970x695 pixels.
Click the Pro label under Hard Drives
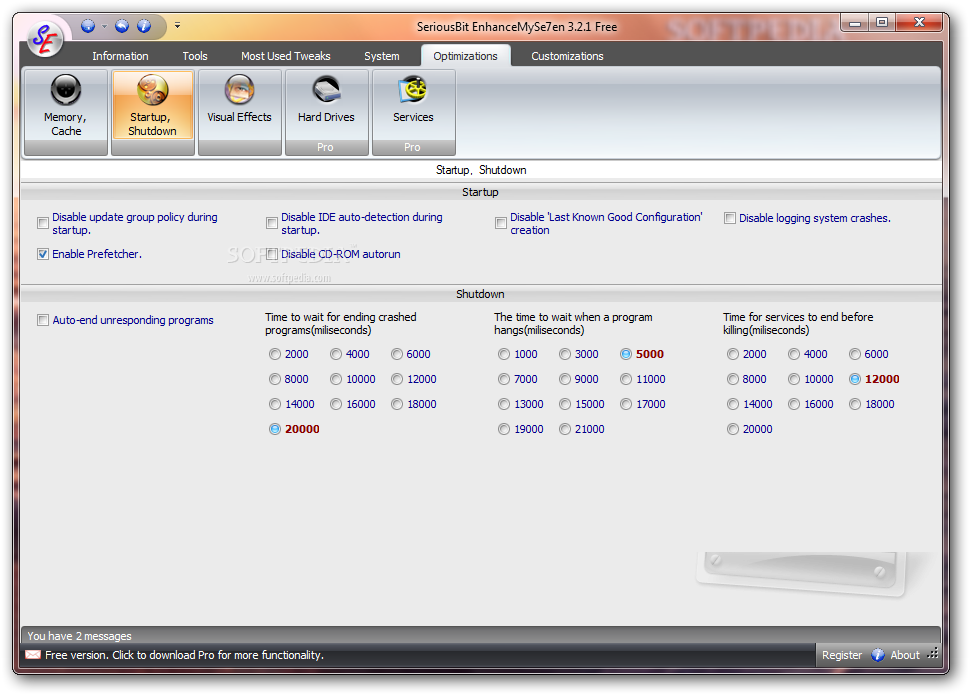325,147
